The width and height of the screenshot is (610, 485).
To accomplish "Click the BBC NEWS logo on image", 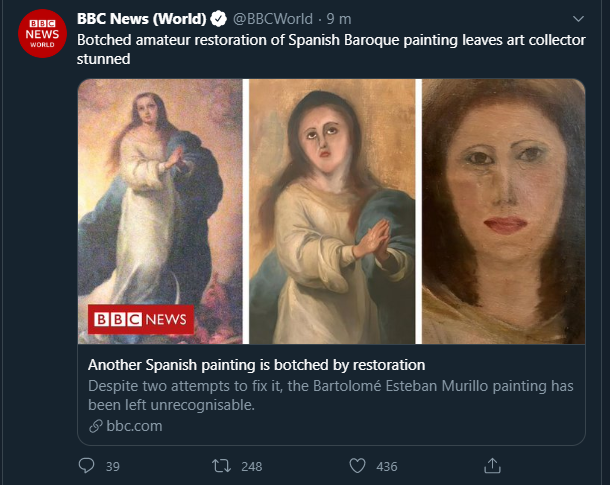I will click(x=141, y=320).
